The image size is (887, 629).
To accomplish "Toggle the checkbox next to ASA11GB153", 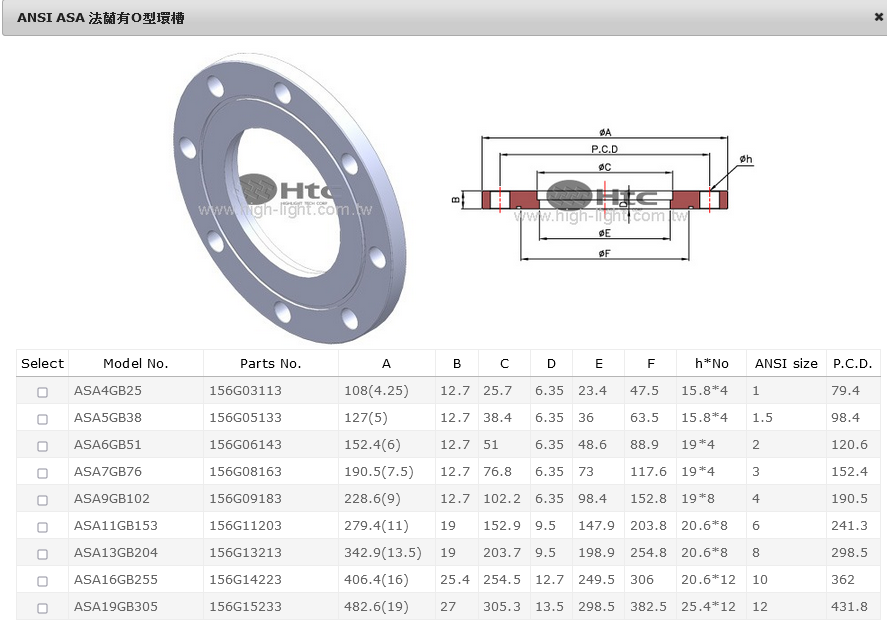I will [x=42, y=527].
